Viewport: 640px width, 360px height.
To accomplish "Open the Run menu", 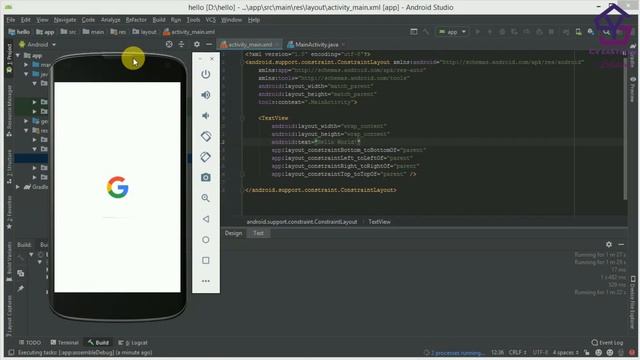I will click(176, 20).
